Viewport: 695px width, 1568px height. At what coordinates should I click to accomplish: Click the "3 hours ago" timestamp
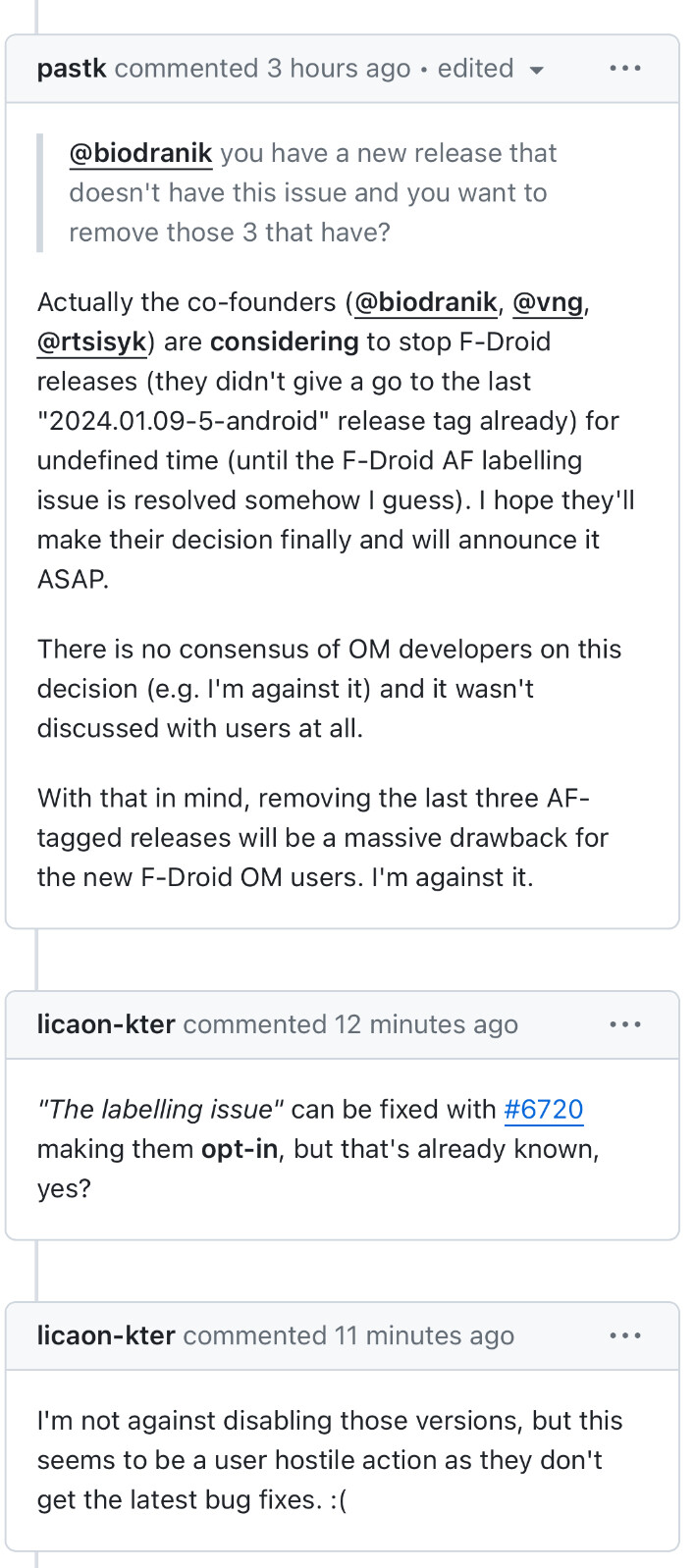(x=339, y=69)
